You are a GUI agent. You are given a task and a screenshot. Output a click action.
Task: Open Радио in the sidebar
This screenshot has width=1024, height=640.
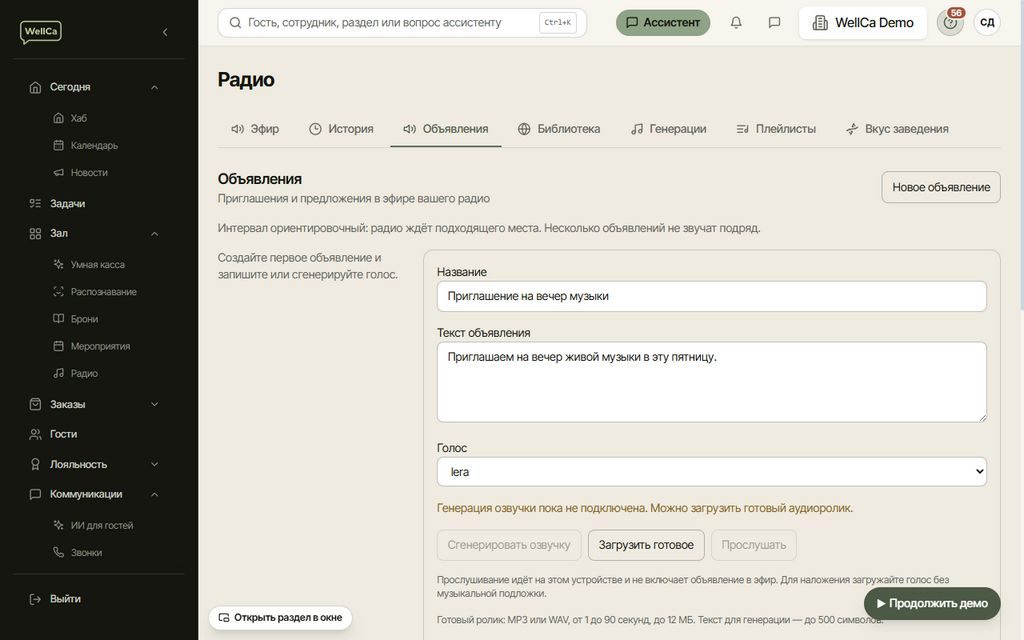[84, 374]
